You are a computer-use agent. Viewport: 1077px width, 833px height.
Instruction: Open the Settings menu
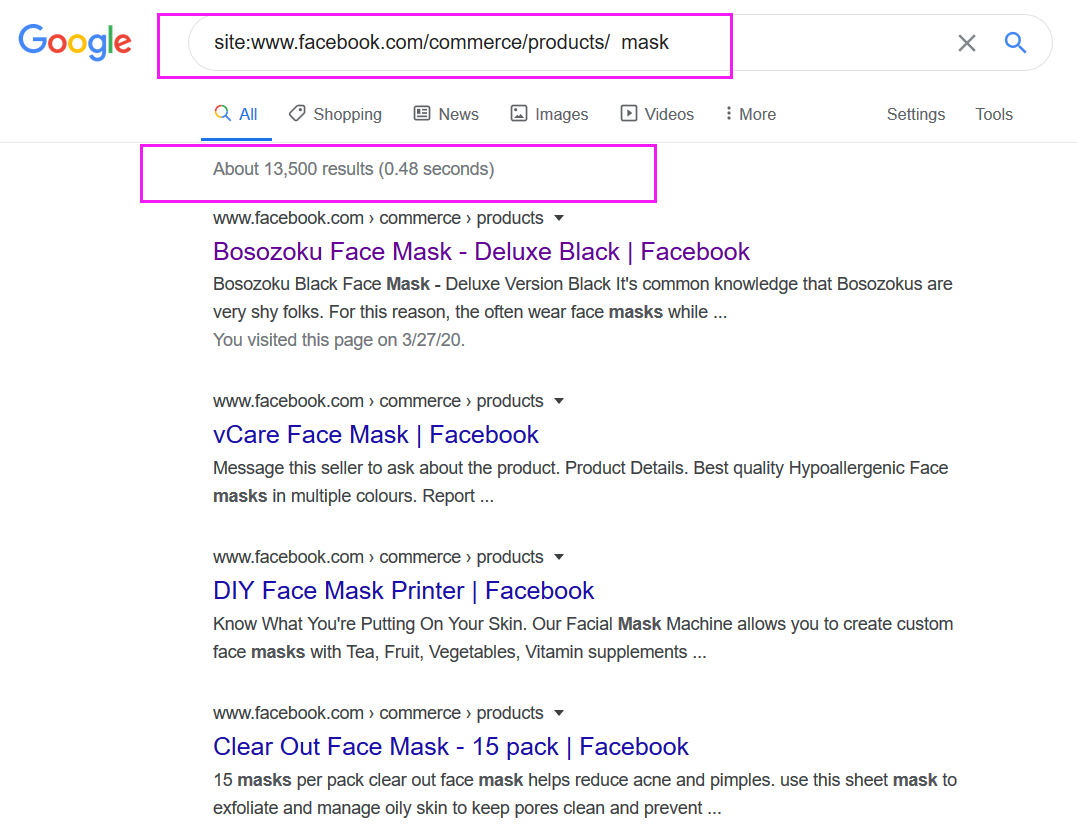[x=915, y=114]
